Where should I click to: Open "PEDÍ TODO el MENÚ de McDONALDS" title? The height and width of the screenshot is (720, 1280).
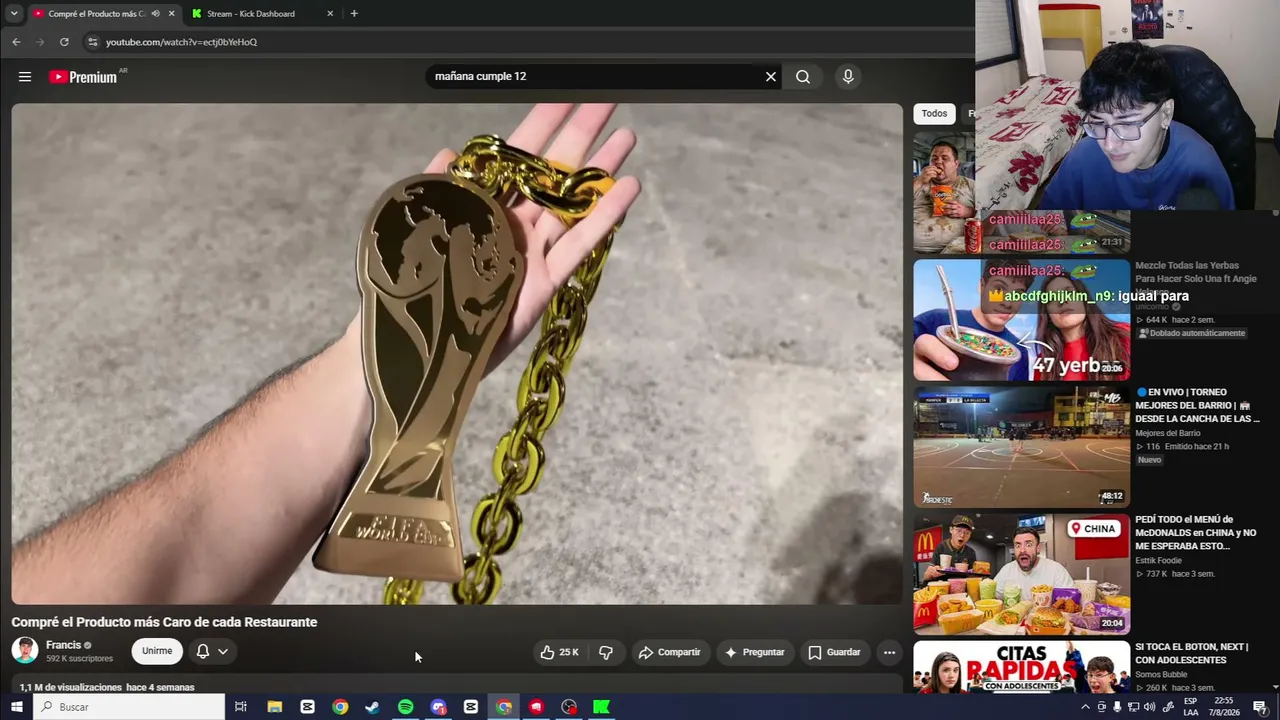(1195, 533)
